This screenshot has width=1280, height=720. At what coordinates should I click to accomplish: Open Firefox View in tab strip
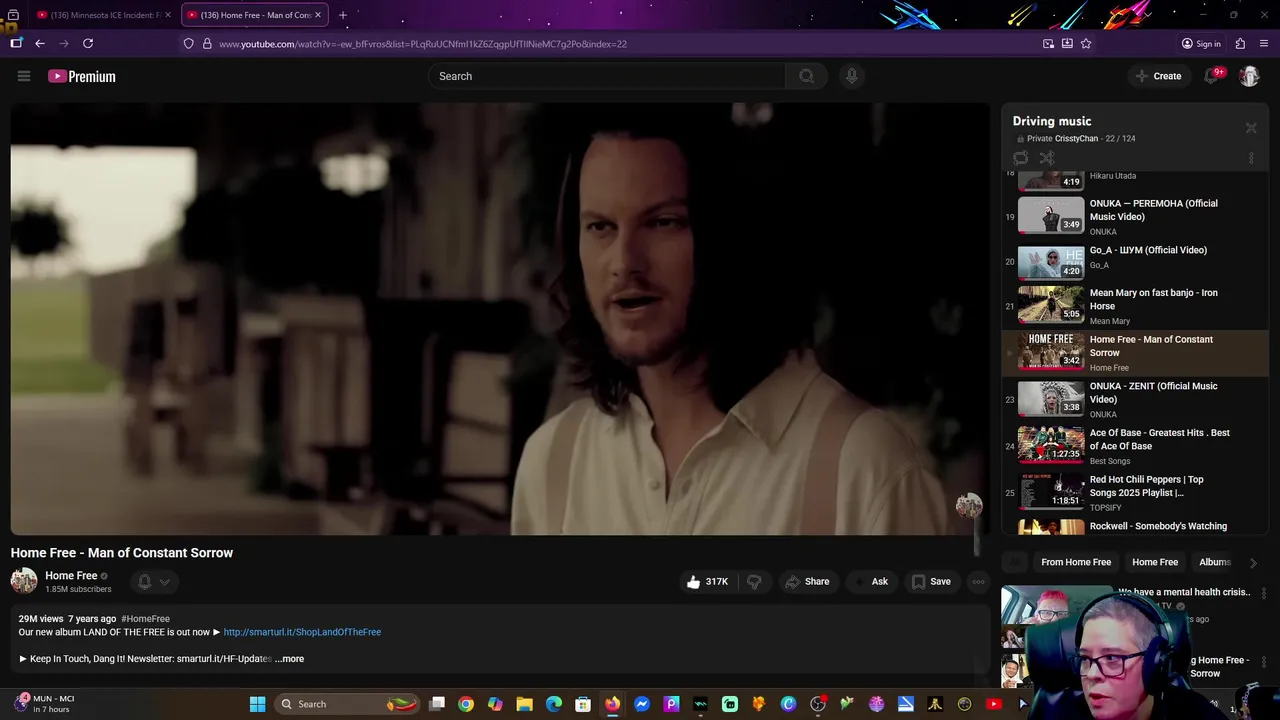pyautogui.click(x=13, y=15)
